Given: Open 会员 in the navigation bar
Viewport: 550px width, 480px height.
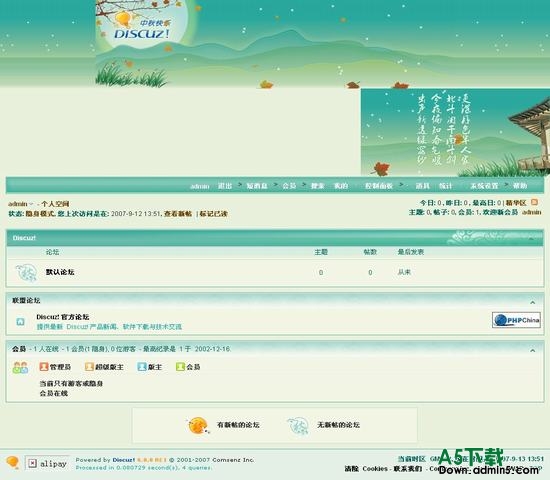Looking at the screenshot, I should [x=289, y=186].
